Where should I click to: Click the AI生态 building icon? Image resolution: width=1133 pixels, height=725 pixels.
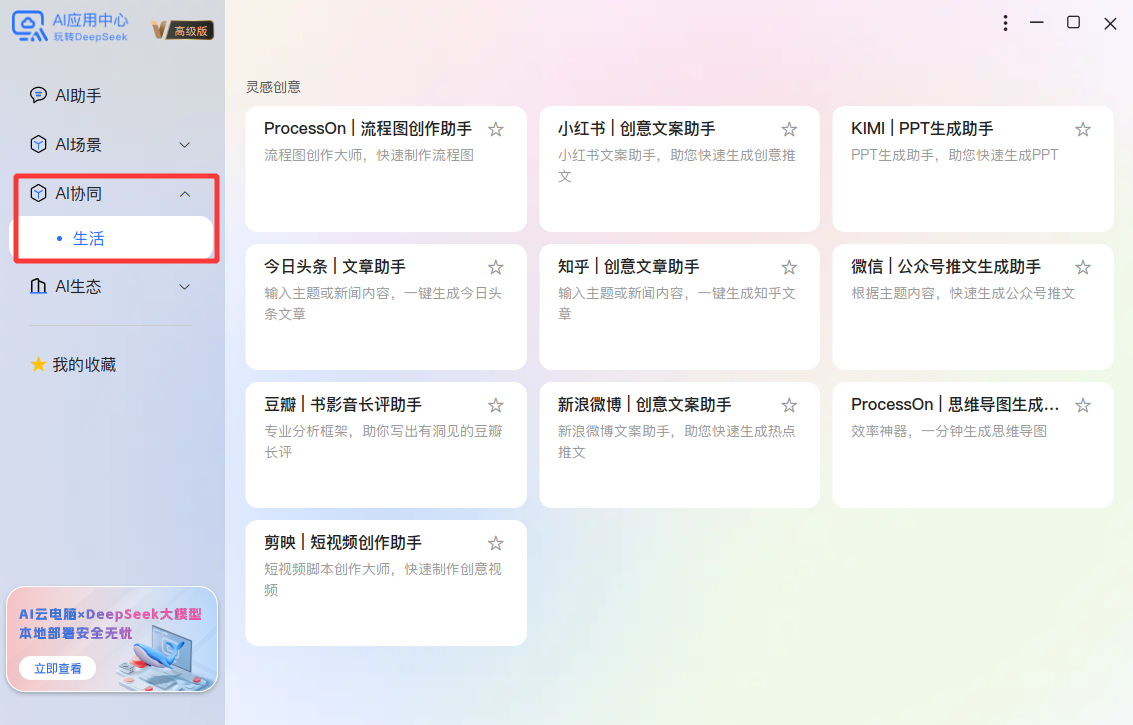pos(38,286)
